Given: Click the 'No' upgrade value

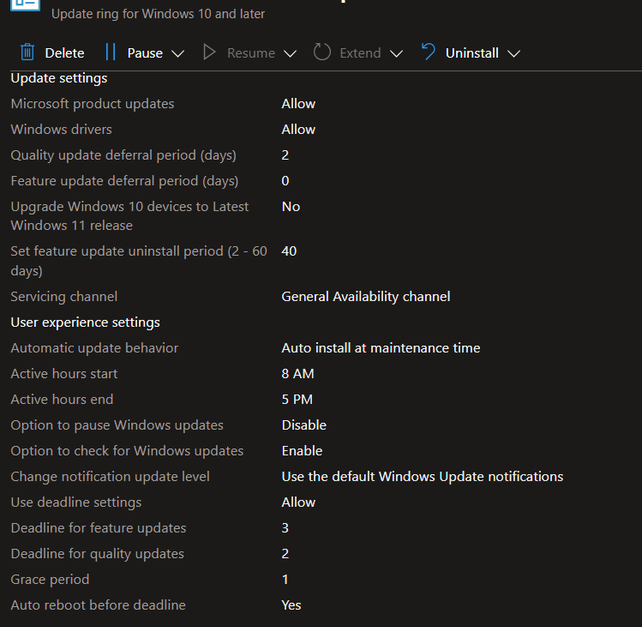Looking at the screenshot, I should coord(291,207).
